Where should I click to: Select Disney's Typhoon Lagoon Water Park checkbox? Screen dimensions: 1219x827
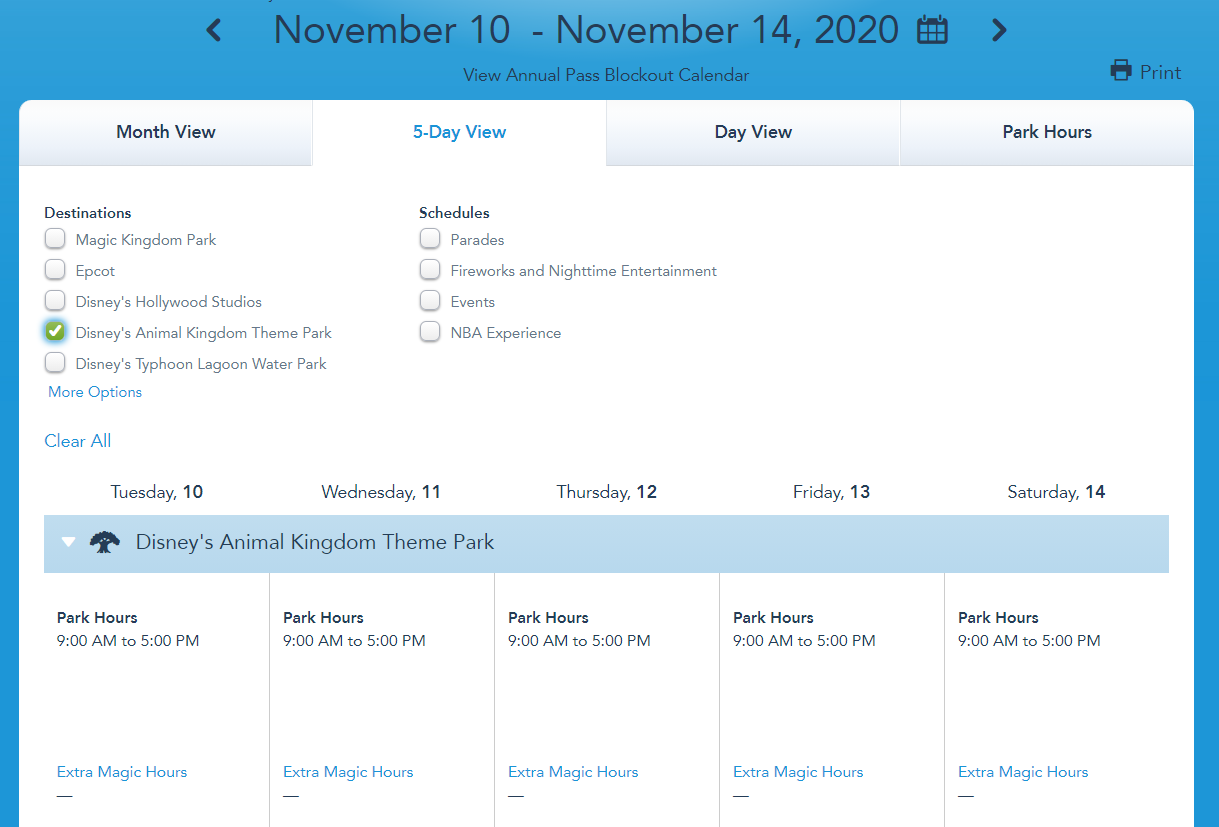[x=56, y=363]
